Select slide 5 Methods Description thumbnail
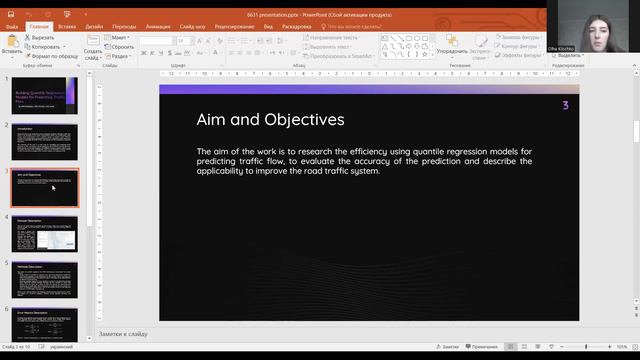Screen dimensions: 640x360 point(44,280)
